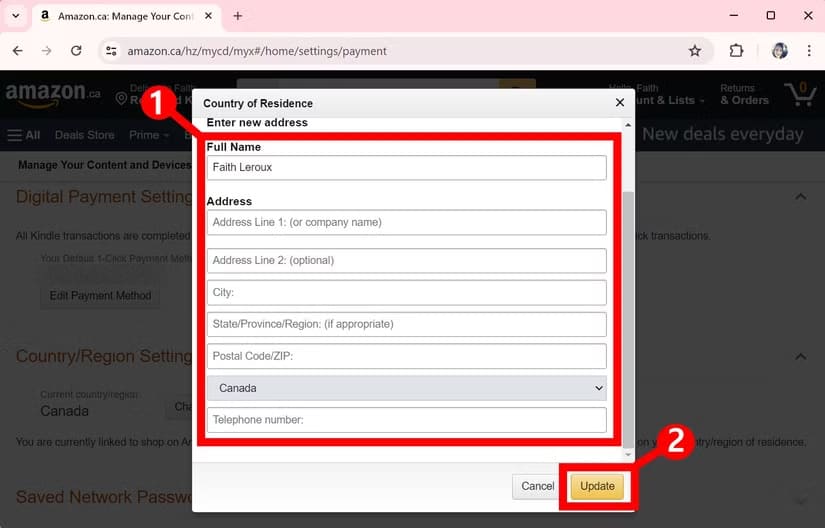Open the Chrome profile avatar
825x528 pixels.
pos(779,51)
